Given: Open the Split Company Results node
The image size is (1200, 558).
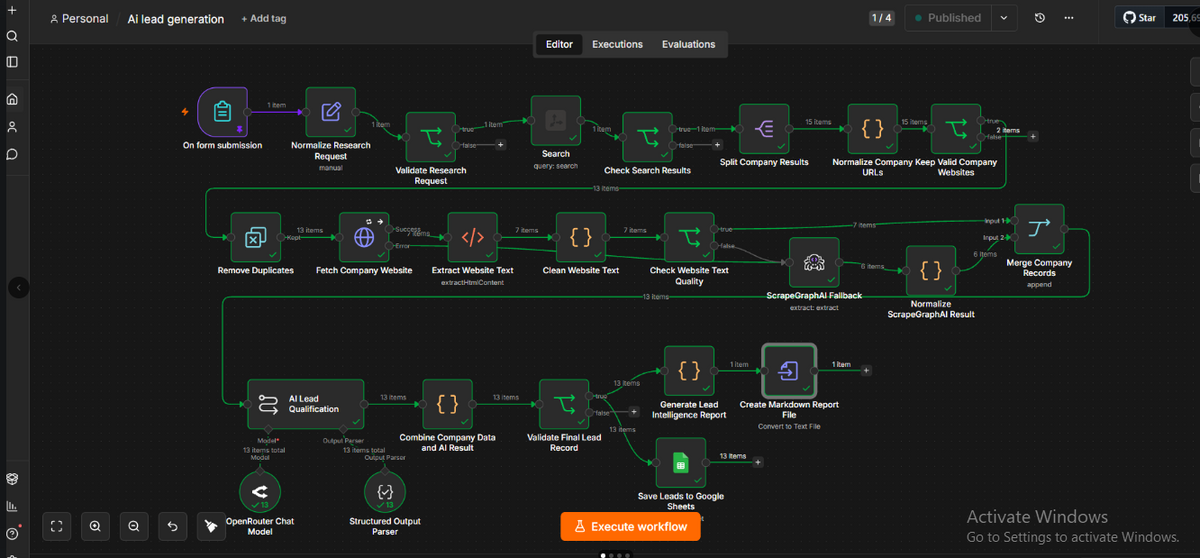Looking at the screenshot, I should point(764,129).
